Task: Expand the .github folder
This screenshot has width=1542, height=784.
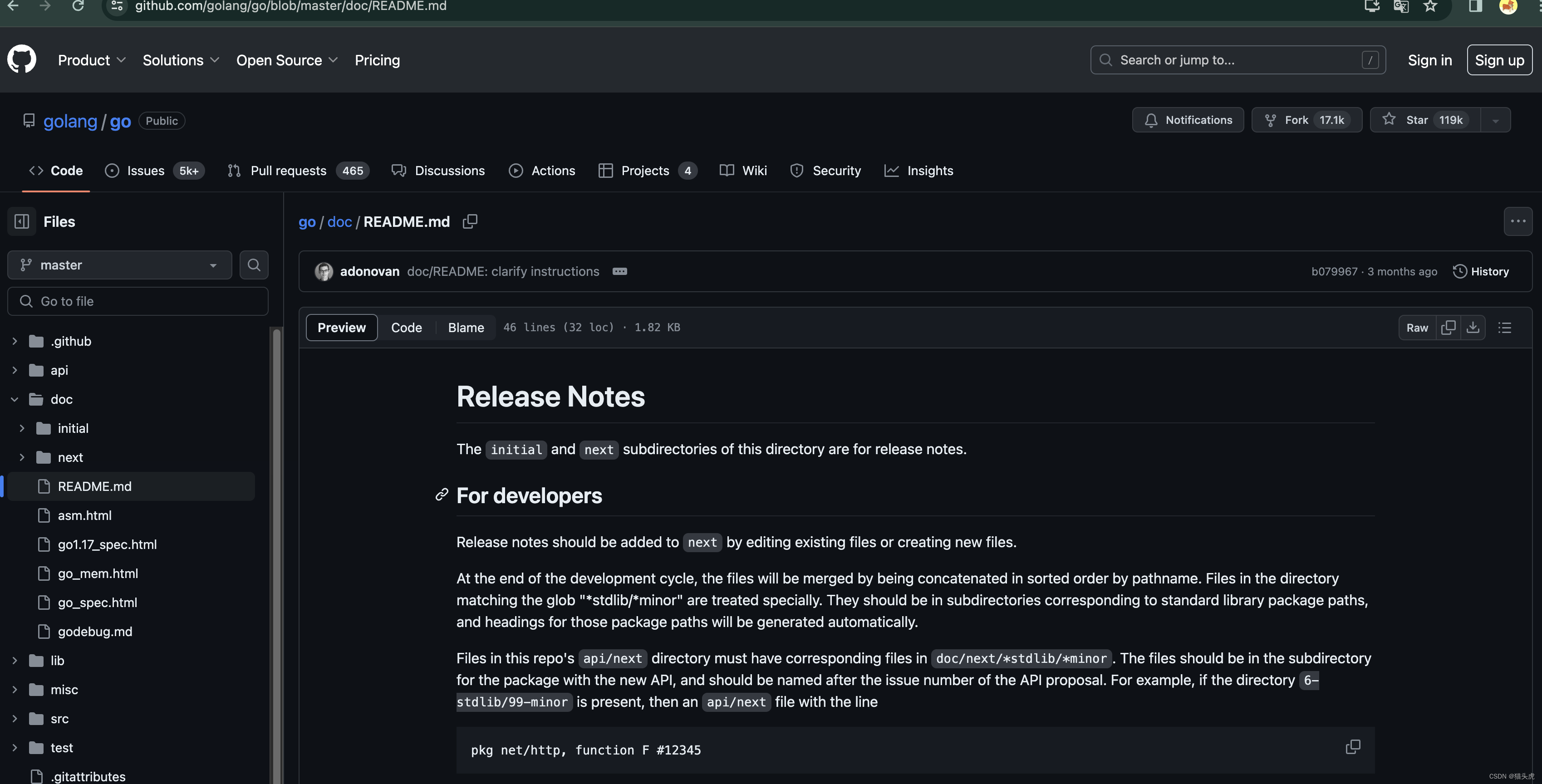Action: click(x=15, y=341)
